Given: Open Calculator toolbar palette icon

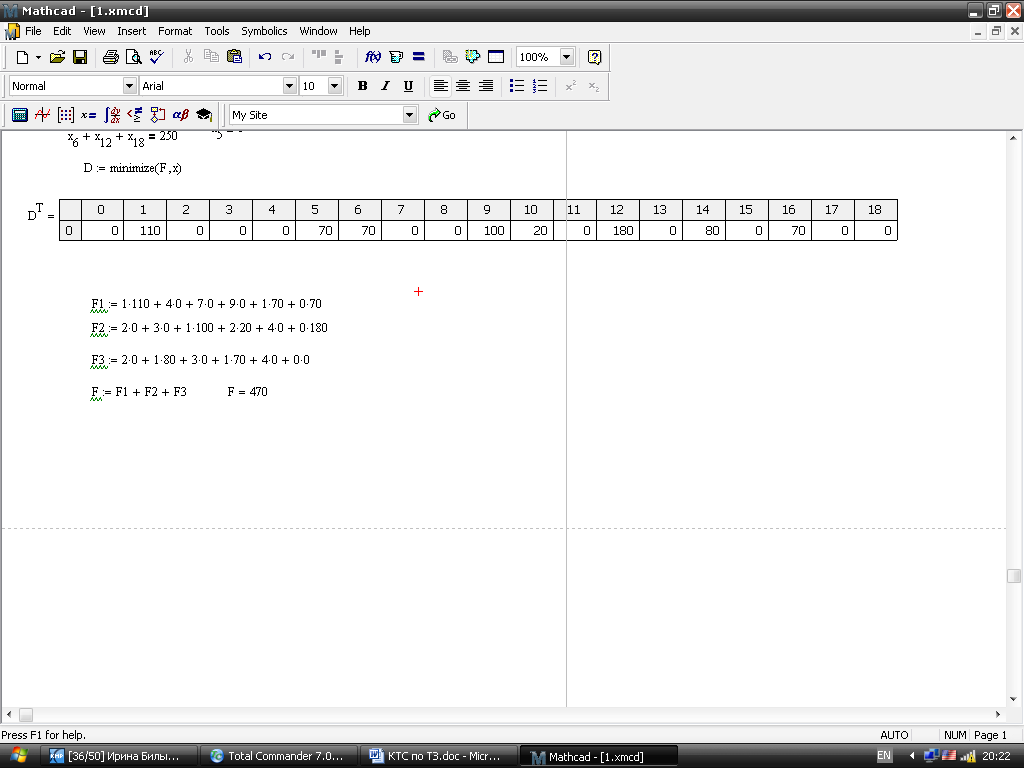Looking at the screenshot, I should pyautogui.click(x=20, y=116).
